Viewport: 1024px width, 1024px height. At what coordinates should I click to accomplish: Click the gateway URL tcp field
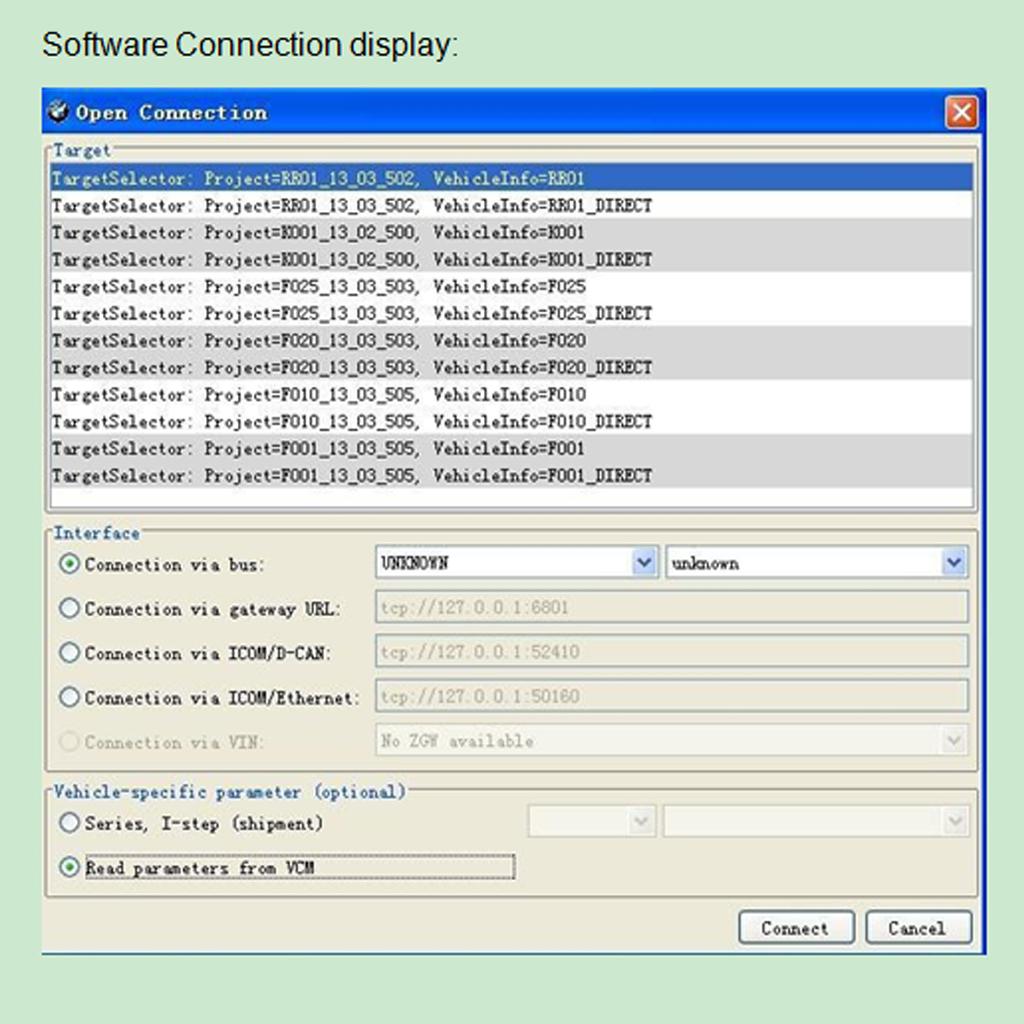pos(670,608)
